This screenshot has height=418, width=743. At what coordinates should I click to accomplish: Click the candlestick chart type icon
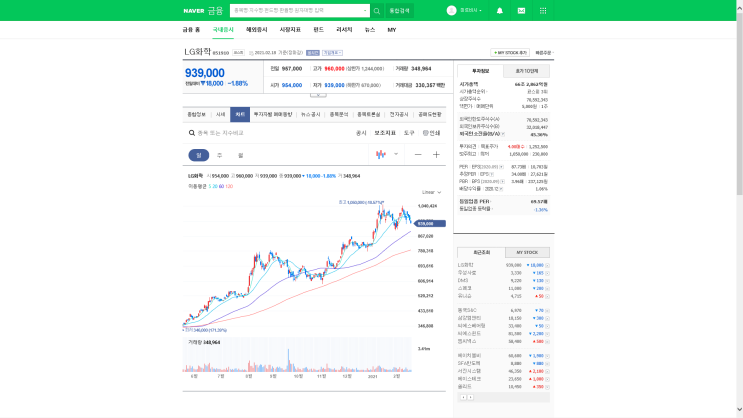(x=381, y=154)
